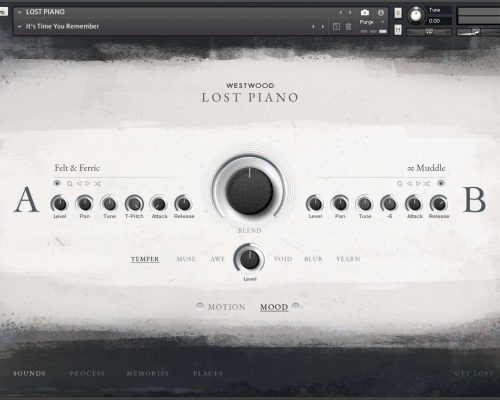Viewport: 500px width, 400px height.
Task: Select the BLUR effect
Action: coord(313,259)
